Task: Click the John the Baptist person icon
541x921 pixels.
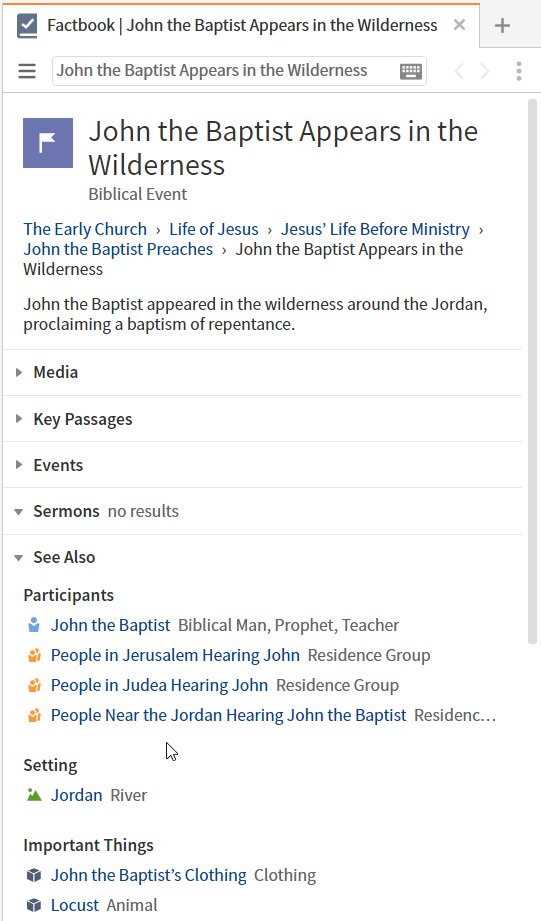Action: pyautogui.click(x=34, y=625)
